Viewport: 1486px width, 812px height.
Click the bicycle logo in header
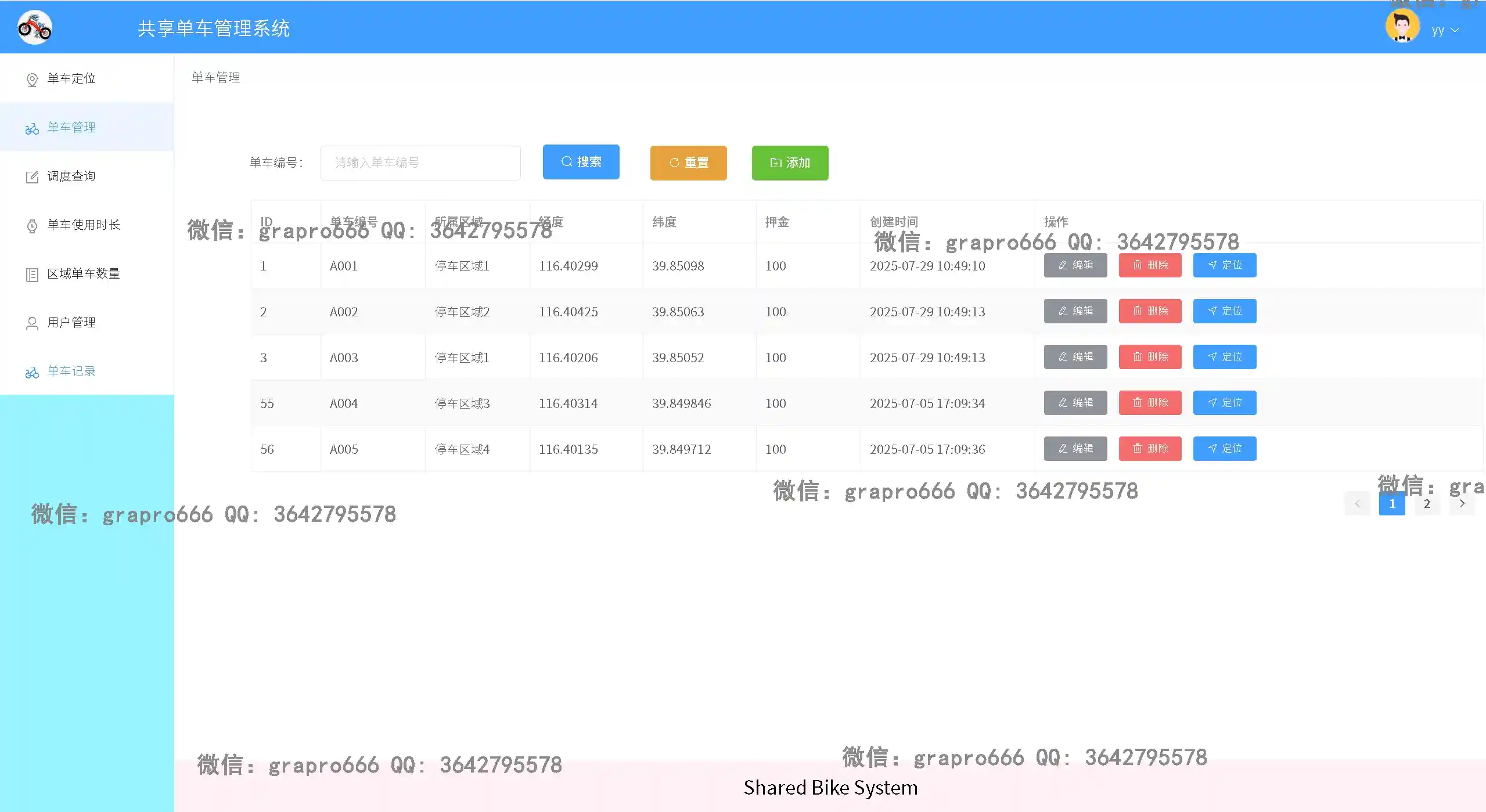click(x=35, y=28)
